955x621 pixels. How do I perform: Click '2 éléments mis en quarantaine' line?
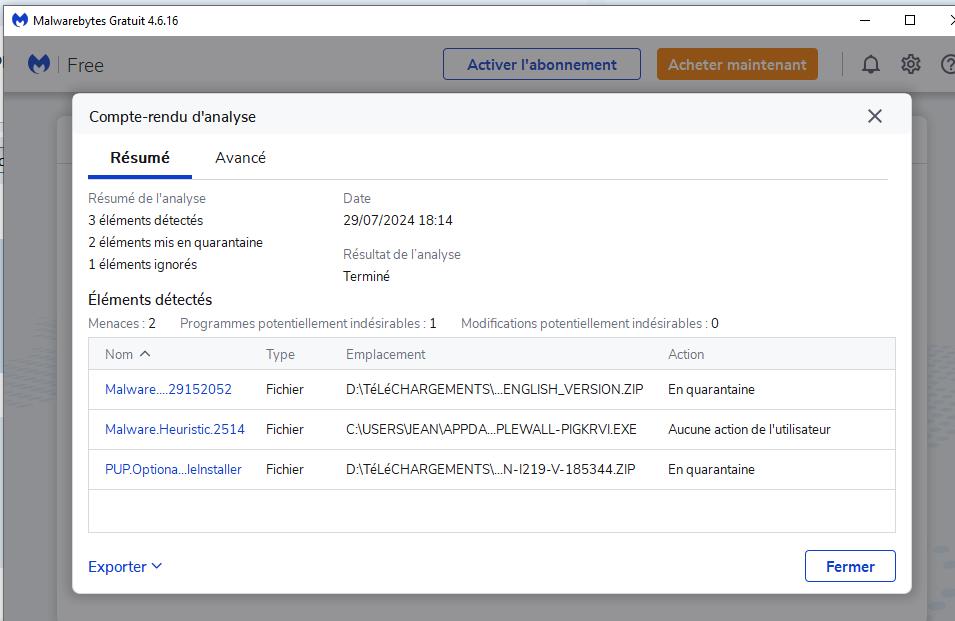click(175, 242)
